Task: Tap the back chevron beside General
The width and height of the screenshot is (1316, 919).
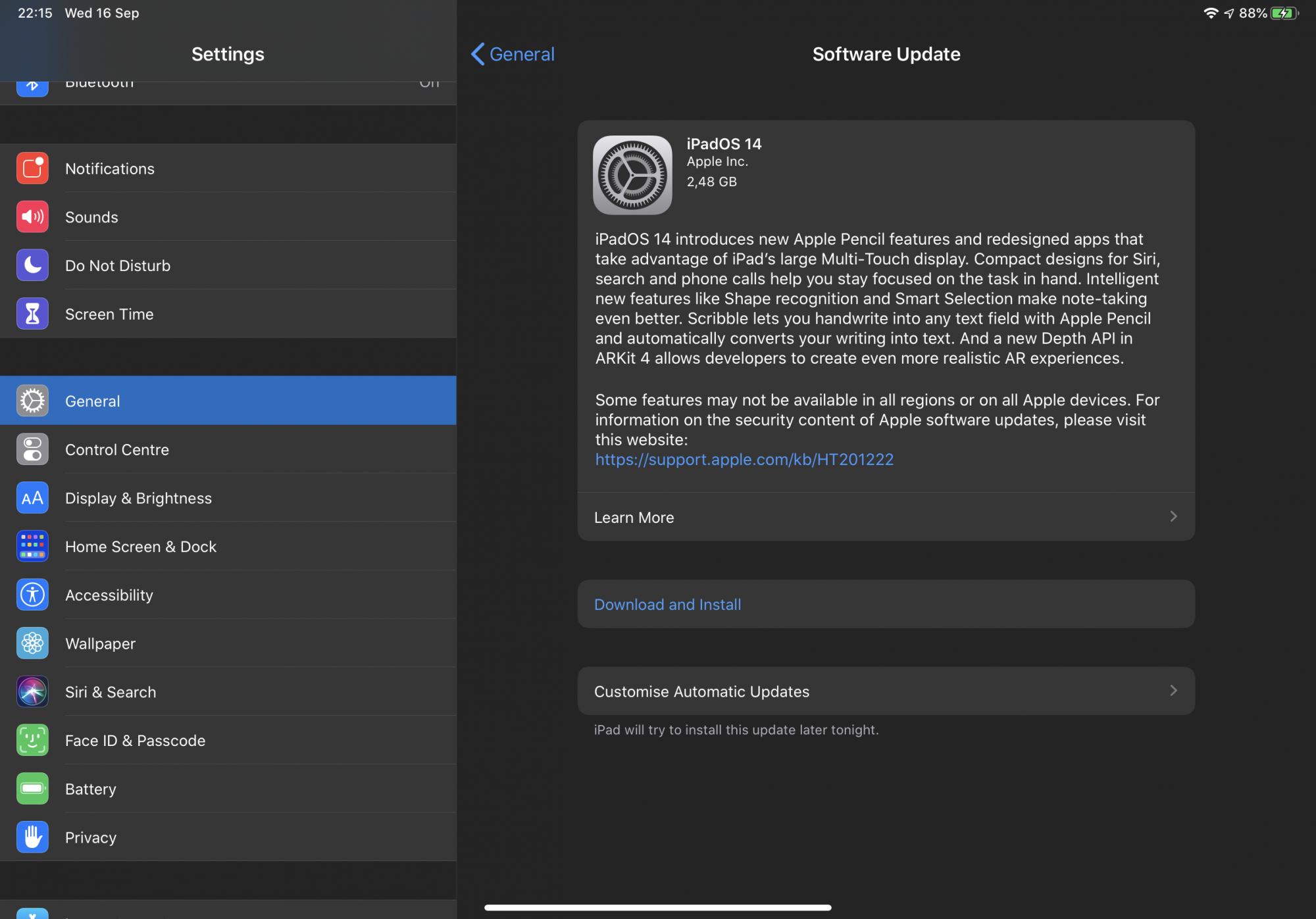Action: coord(478,54)
